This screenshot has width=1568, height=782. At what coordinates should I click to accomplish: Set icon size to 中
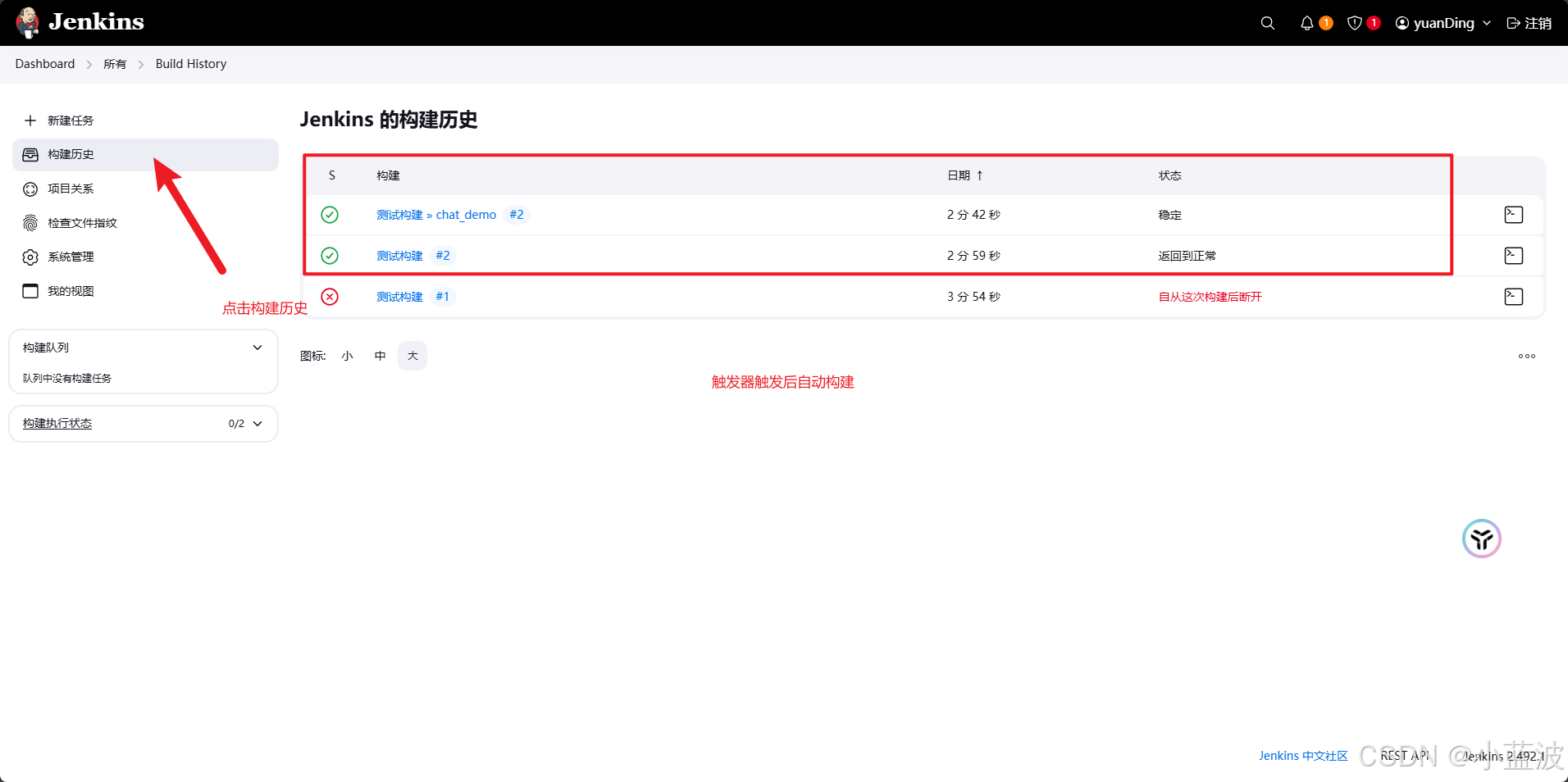(x=380, y=356)
